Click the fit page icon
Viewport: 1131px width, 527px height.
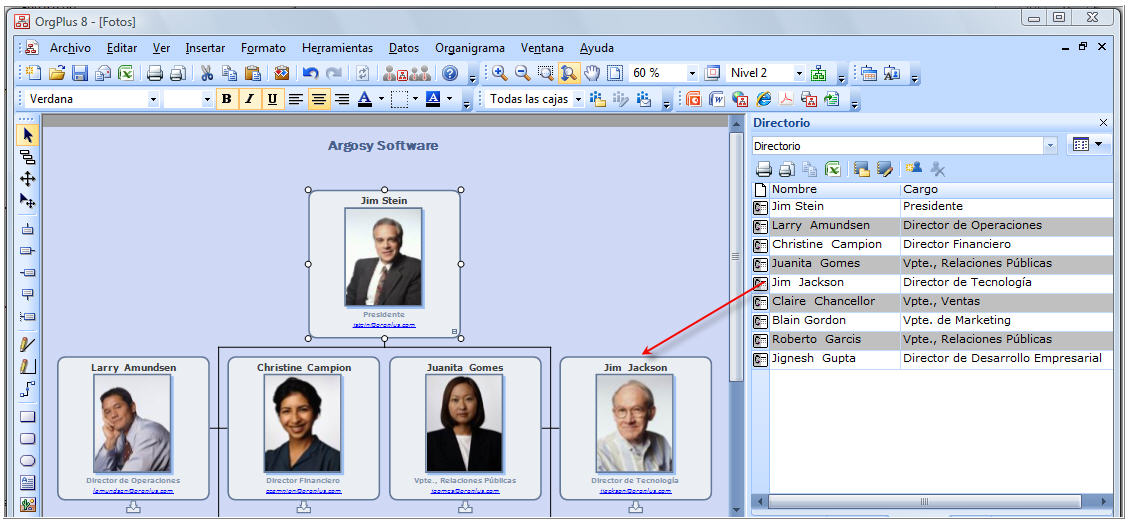coord(615,73)
